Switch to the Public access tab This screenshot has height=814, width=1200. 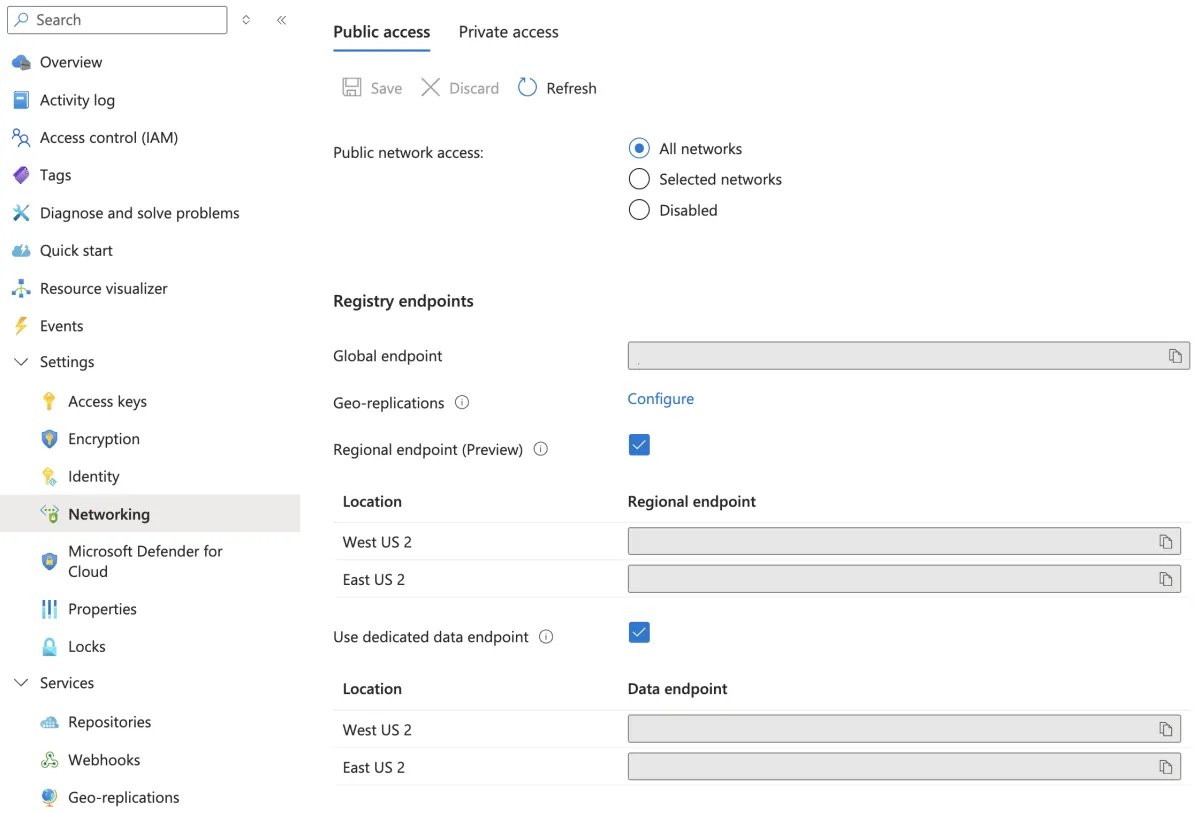382,32
